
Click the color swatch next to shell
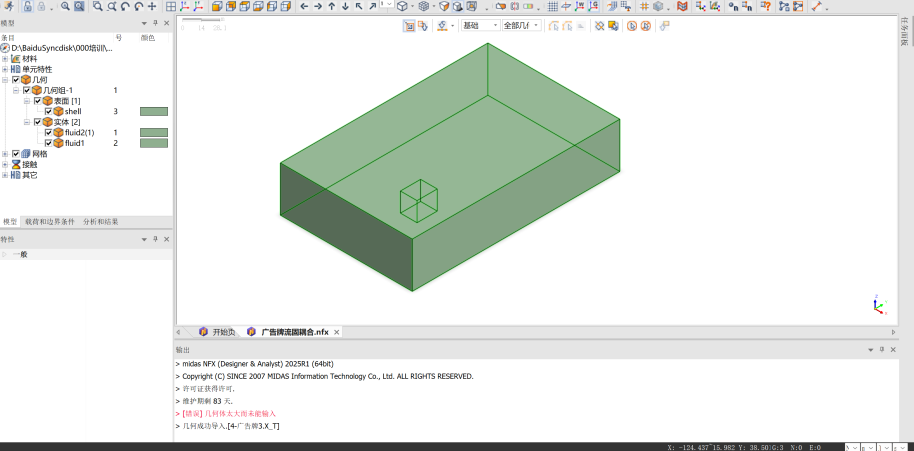pos(153,111)
